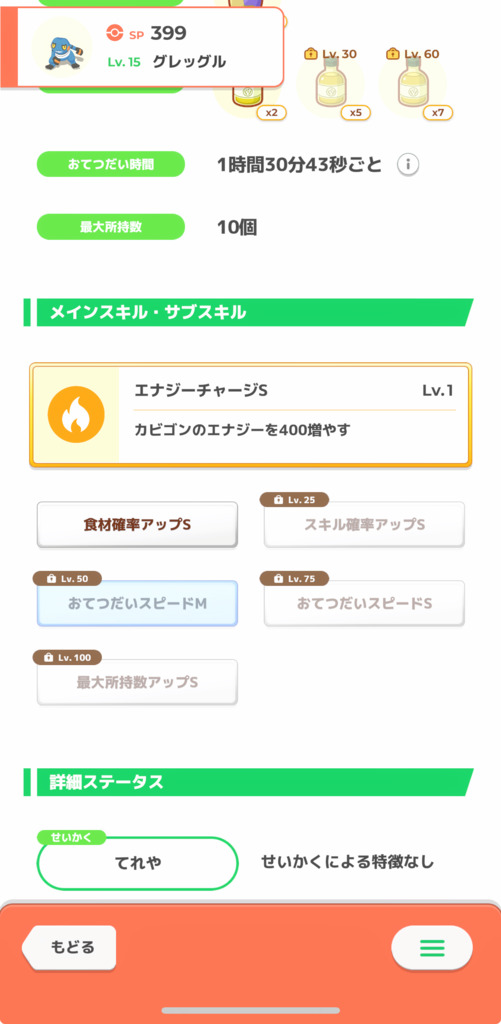Image resolution: width=501 pixels, height=1024 pixels.
Task: Select locked おてつだいスピードM sub skill
Action: click(137, 603)
